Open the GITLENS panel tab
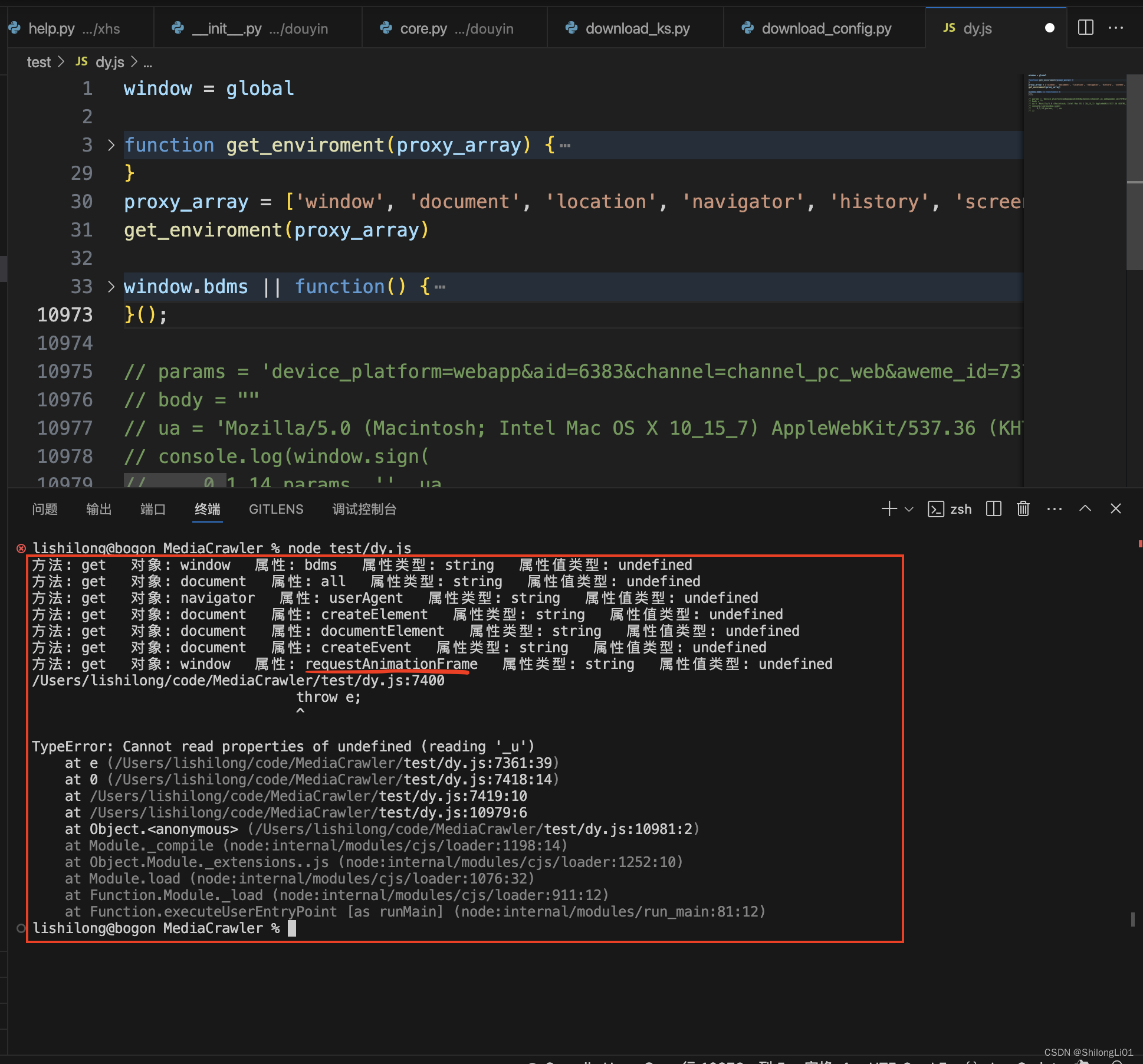1143x1064 pixels. tap(276, 509)
